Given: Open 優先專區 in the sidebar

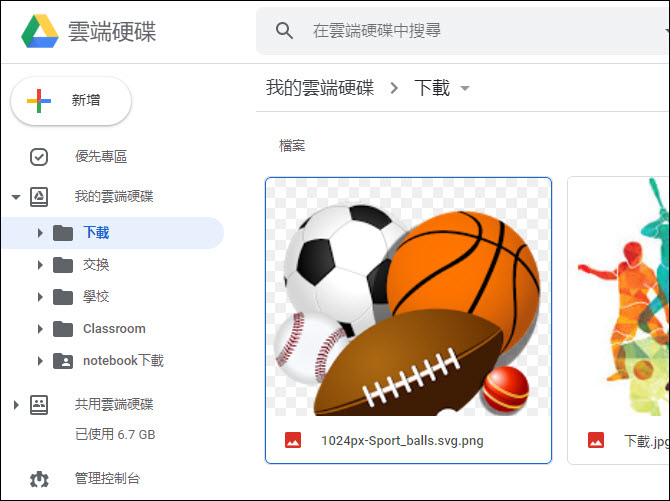Looking at the screenshot, I should click(x=101, y=157).
